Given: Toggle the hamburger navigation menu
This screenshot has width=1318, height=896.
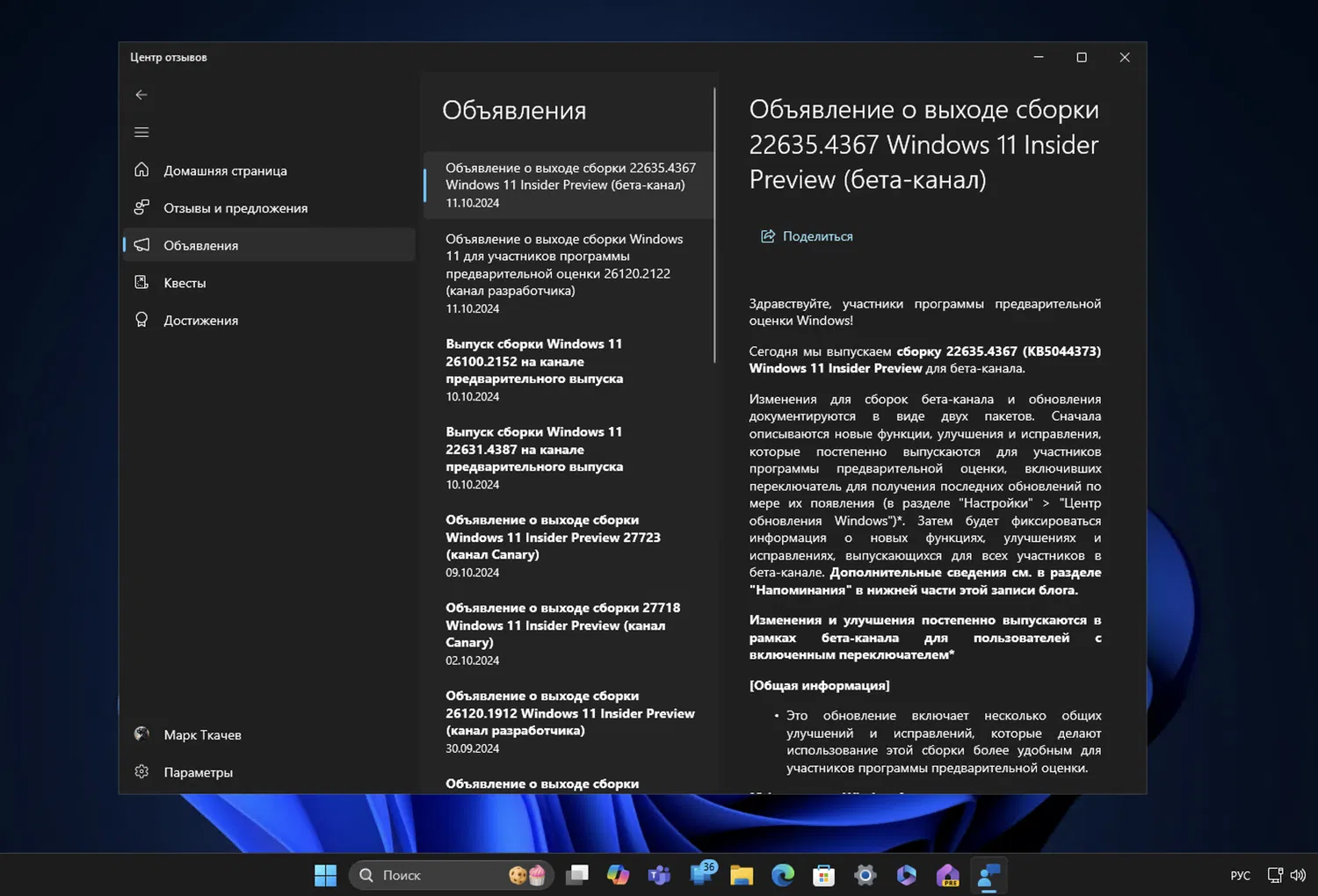Looking at the screenshot, I should tap(141, 133).
